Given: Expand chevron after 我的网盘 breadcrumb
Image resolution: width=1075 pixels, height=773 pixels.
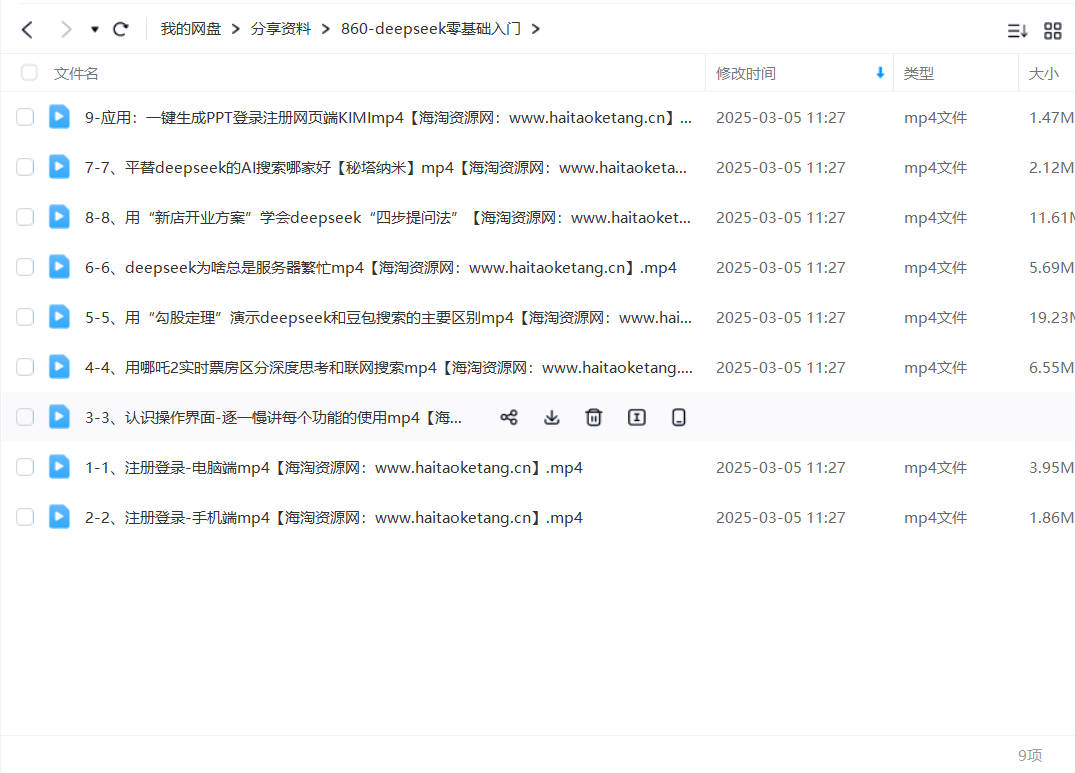Looking at the screenshot, I should [x=236, y=29].
